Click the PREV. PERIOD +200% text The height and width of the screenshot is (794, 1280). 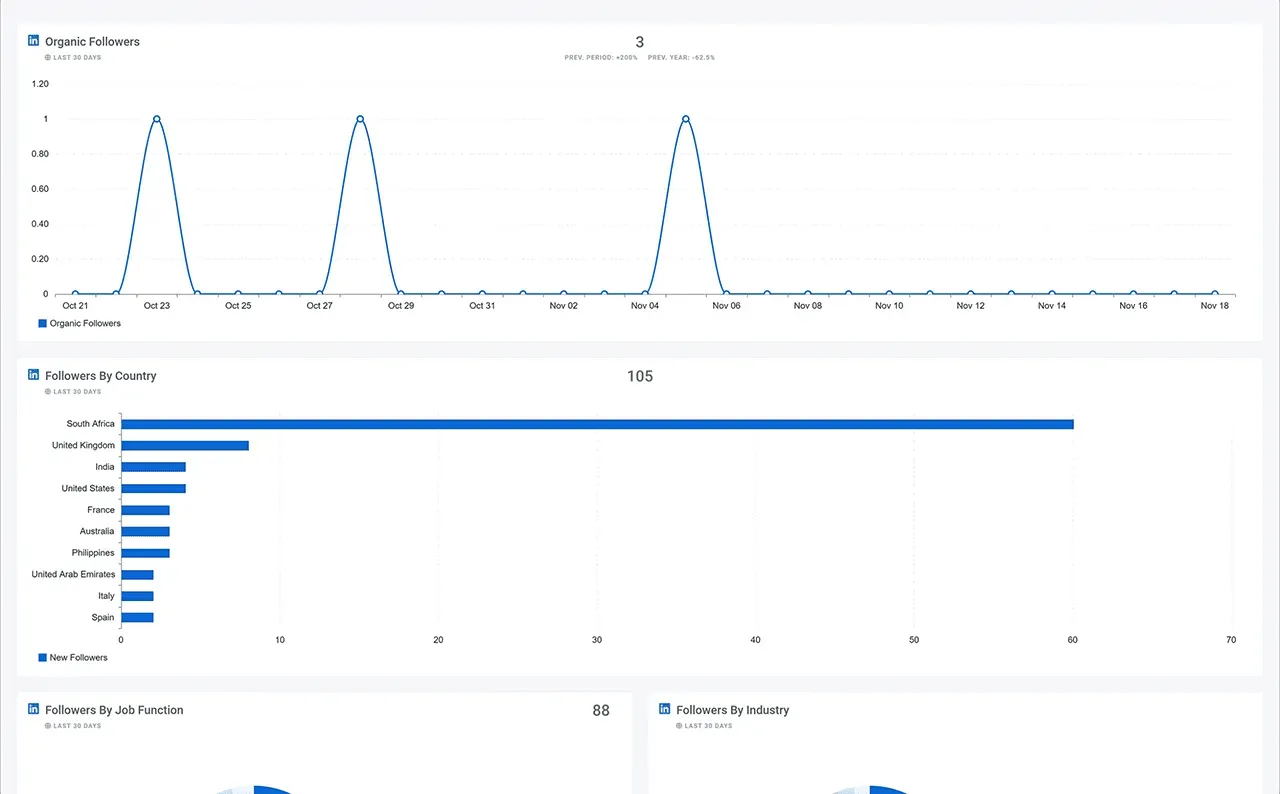tap(601, 58)
